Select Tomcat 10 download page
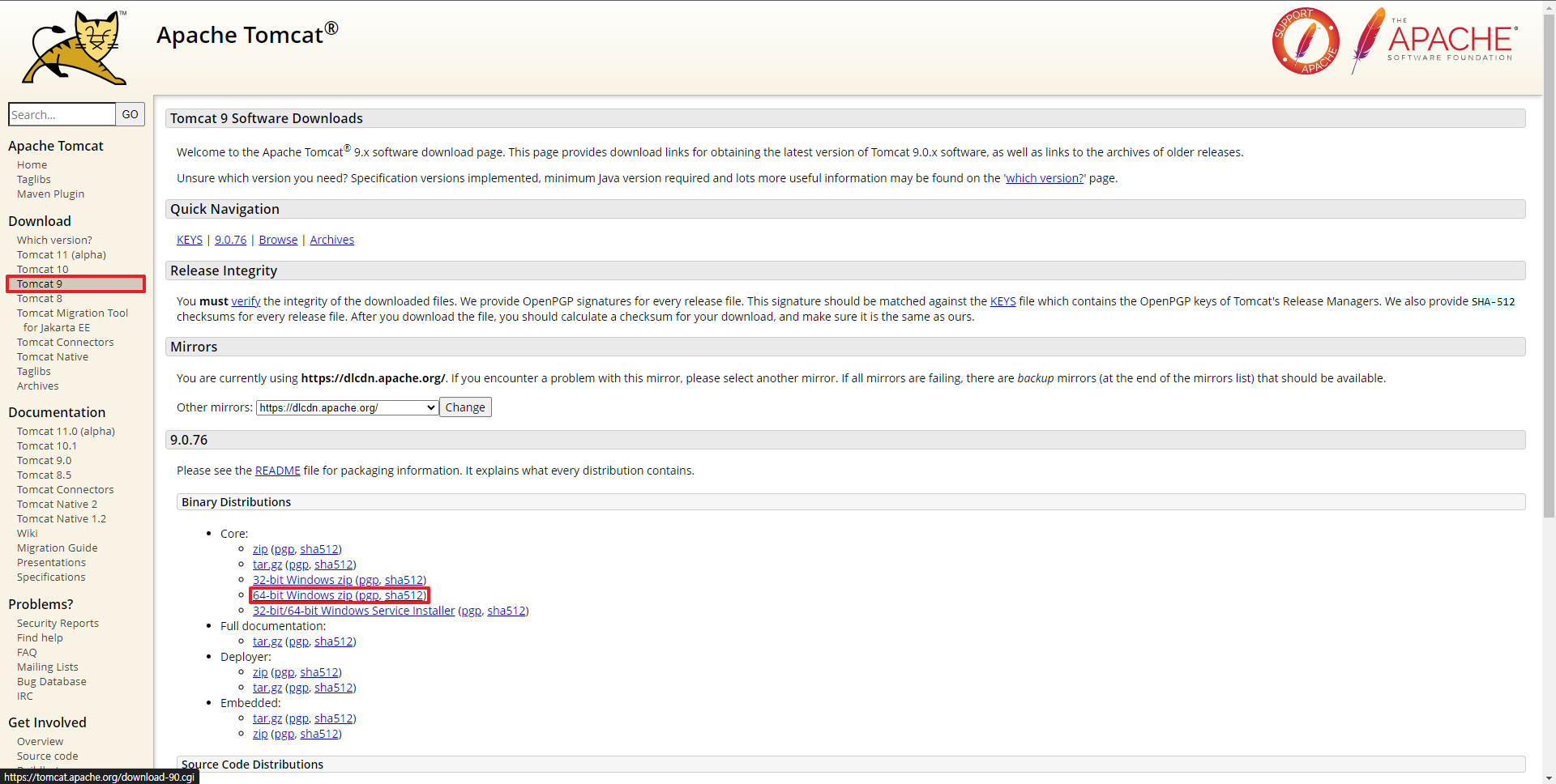Viewport: 1556px width, 784px height. click(43, 269)
